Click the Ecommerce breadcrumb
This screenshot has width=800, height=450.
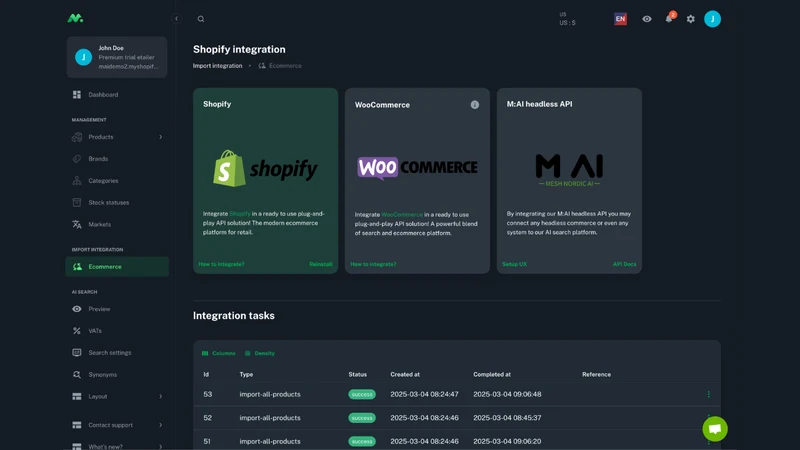point(280,66)
